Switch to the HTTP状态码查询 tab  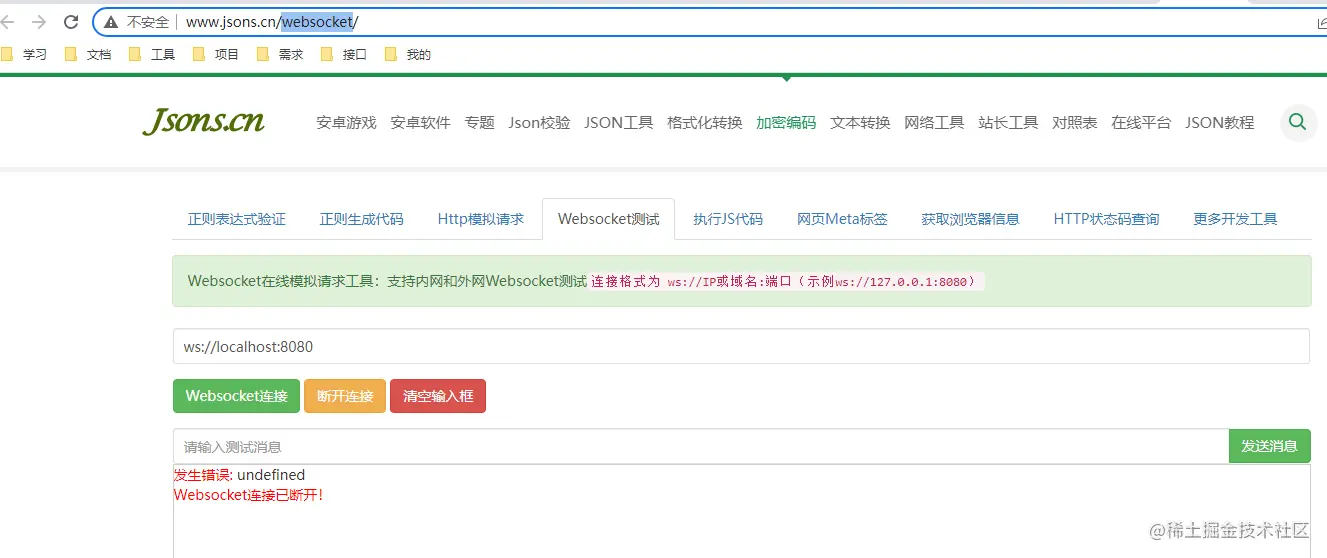tap(1106, 219)
